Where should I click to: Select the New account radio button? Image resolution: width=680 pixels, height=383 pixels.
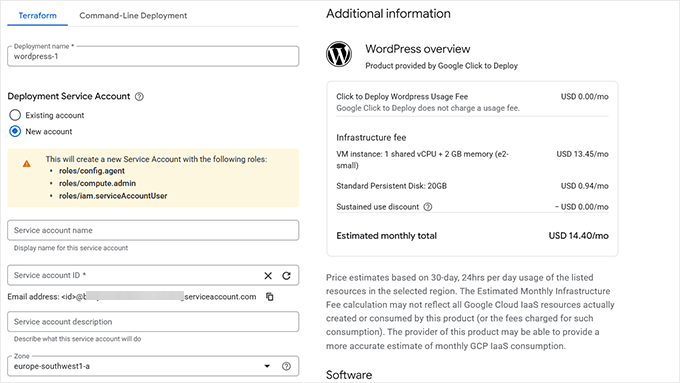(x=15, y=131)
